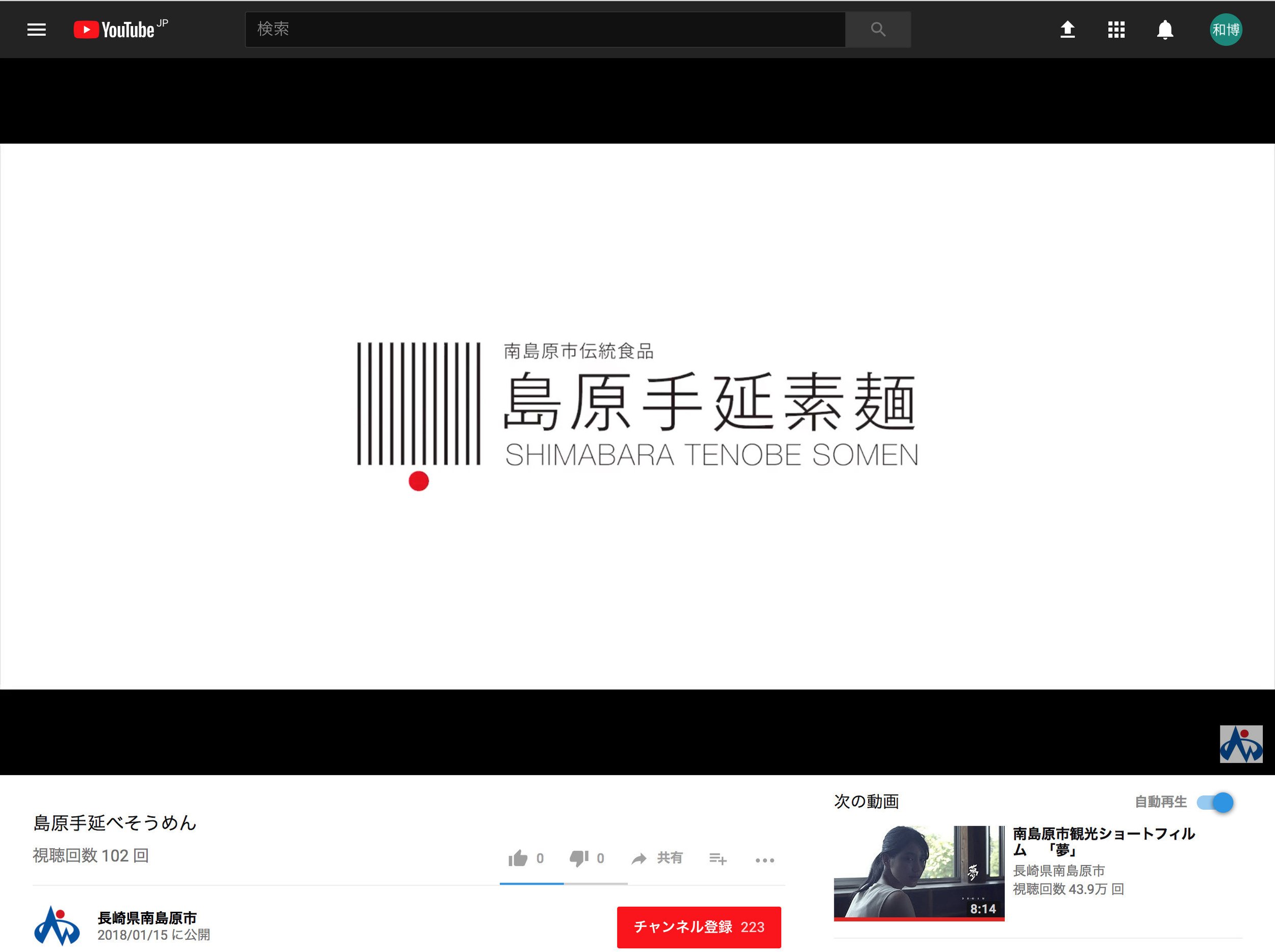The height and width of the screenshot is (952, 1275).
Task: Open the three-dot more actions menu
Action: 765,860
